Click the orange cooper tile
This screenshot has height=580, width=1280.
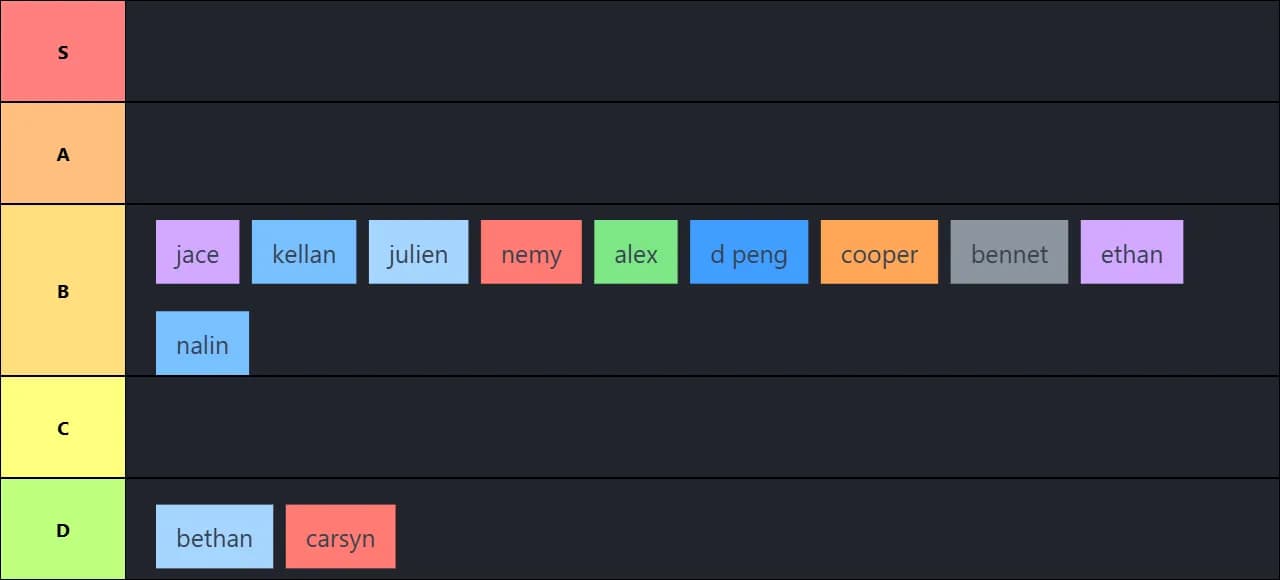[879, 252]
